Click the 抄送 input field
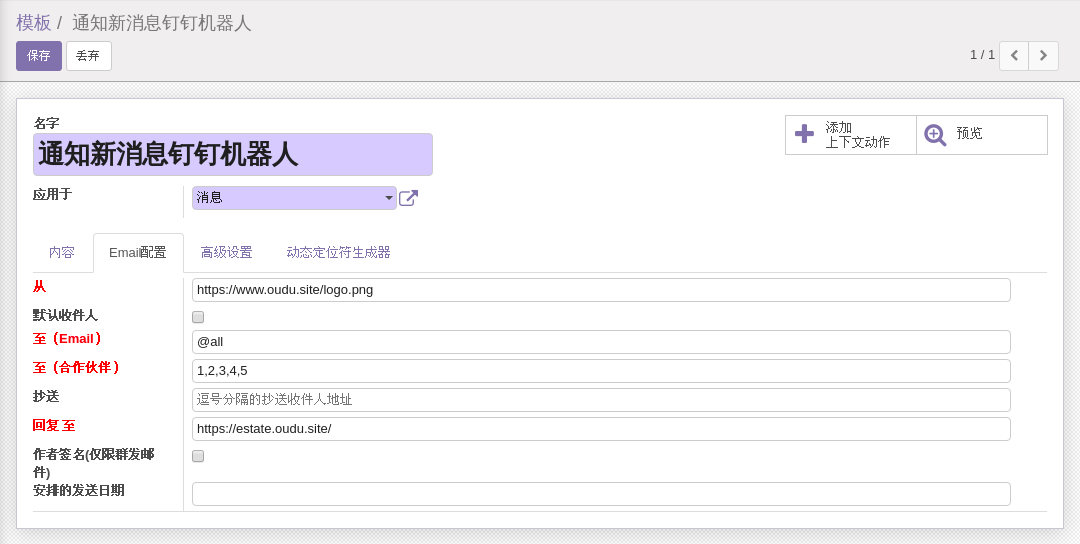1080x544 pixels. pyautogui.click(x=601, y=399)
